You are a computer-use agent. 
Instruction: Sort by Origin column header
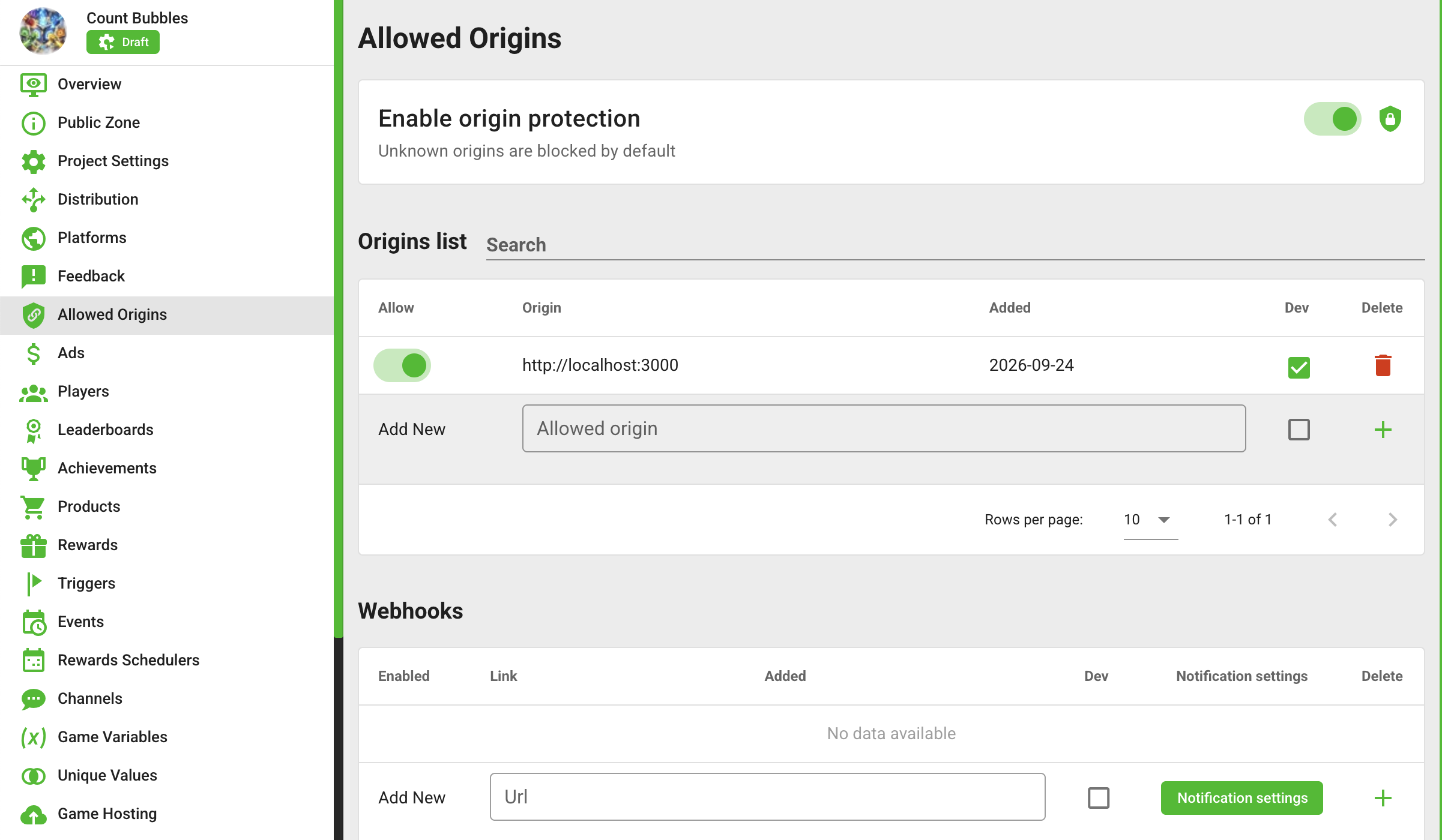542,308
